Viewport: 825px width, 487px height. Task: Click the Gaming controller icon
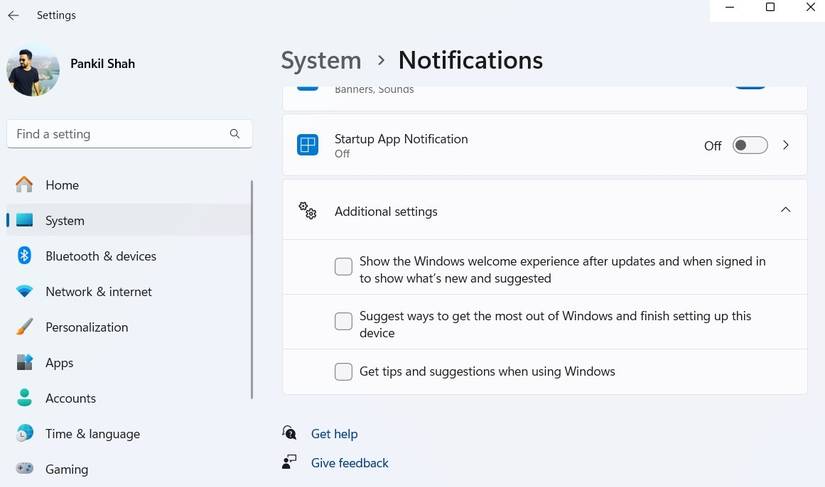coord(25,469)
